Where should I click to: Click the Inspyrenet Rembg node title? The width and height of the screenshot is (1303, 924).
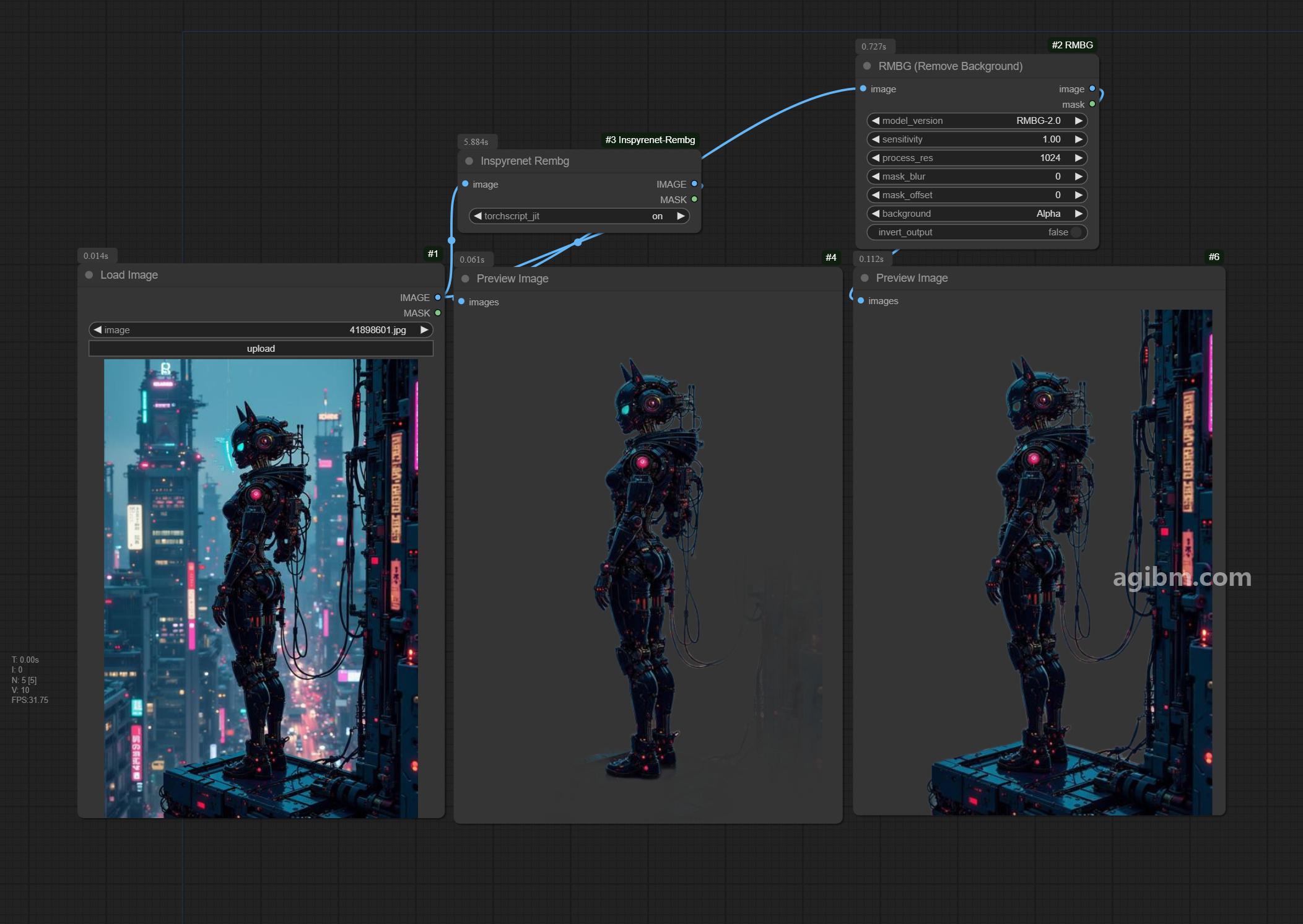pyautogui.click(x=525, y=161)
